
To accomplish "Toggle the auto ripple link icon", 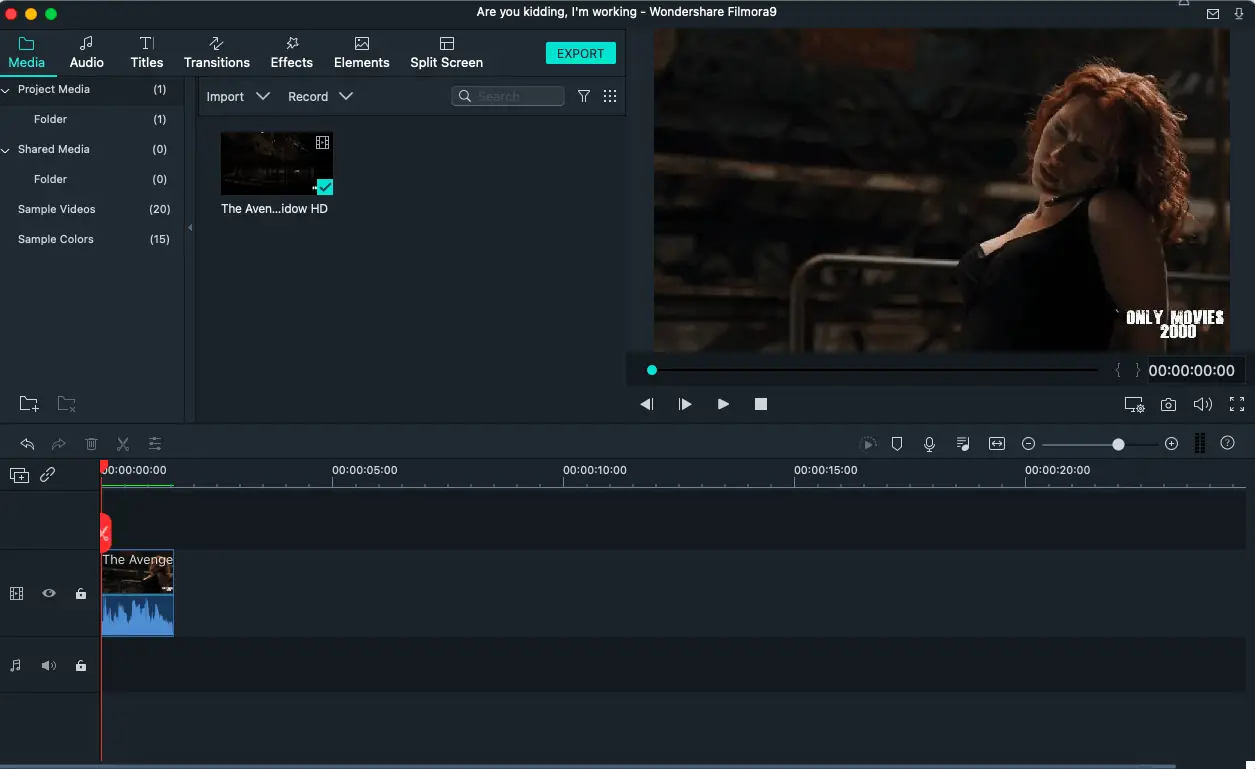I will click(x=47, y=476).
